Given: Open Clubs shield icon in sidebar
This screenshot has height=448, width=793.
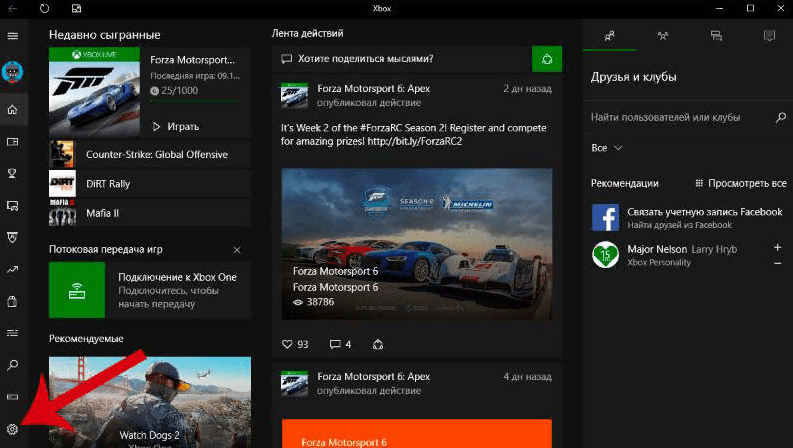Looking at the screenshot, I should (13, 238).
